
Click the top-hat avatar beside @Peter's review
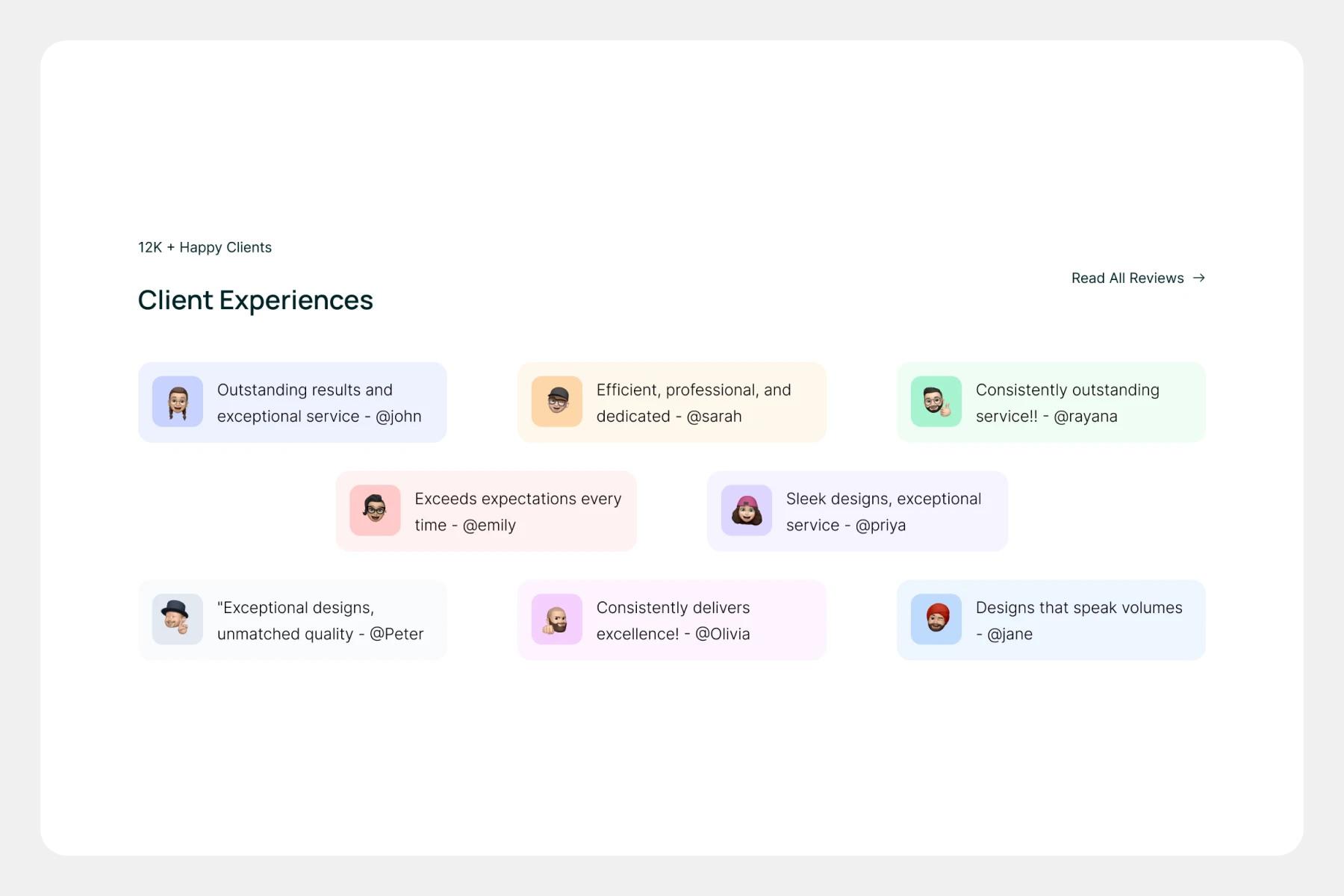(178, 619)
